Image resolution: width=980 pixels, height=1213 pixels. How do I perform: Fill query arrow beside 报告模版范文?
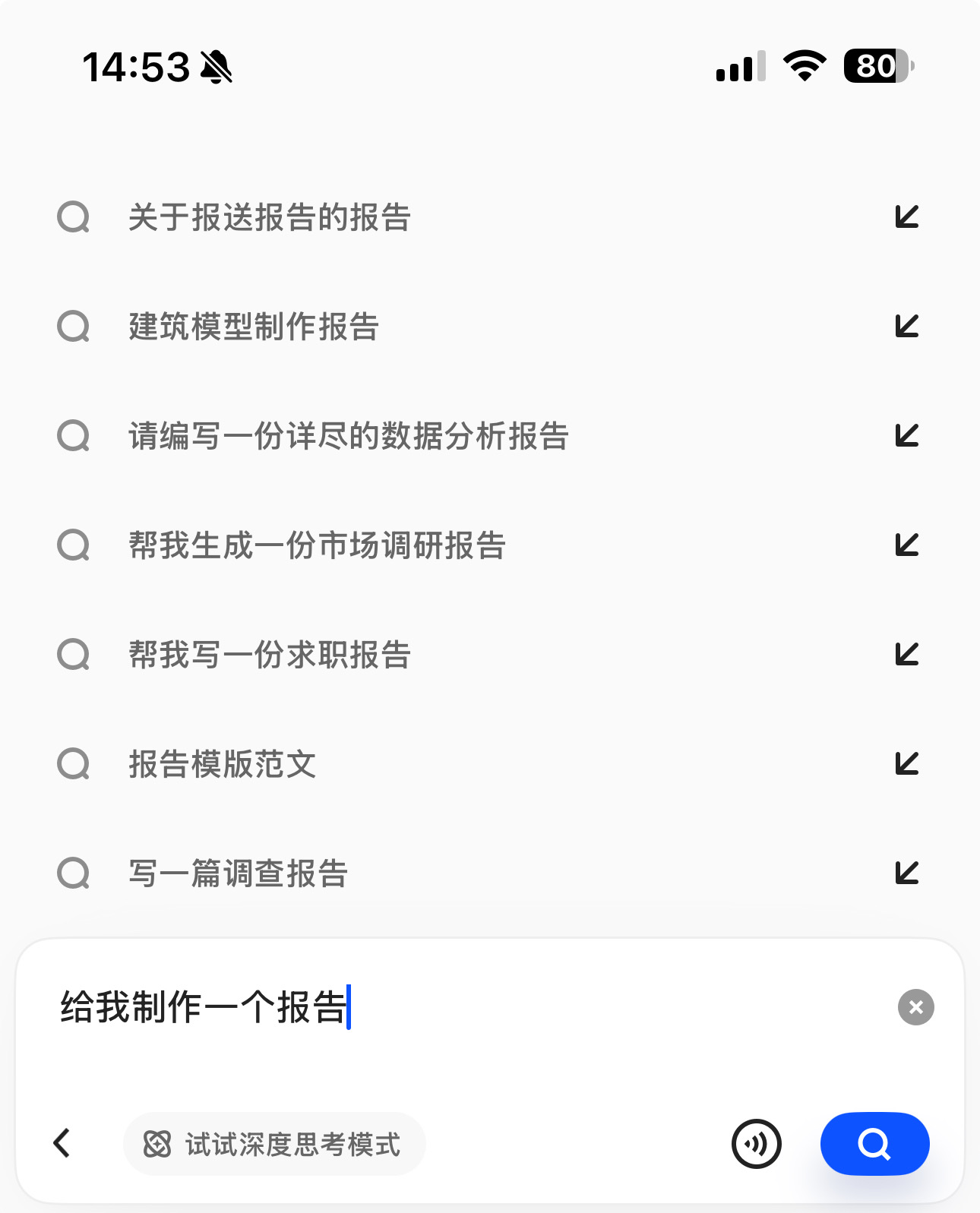point(907,763)
